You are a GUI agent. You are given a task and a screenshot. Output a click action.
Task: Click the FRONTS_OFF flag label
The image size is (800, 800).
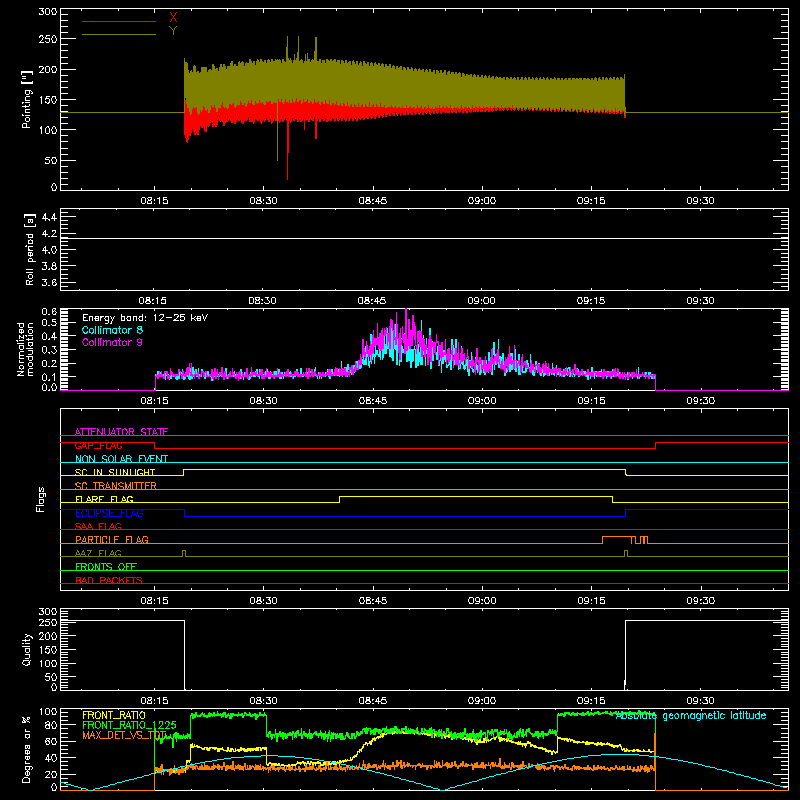(x=106, y=567)
